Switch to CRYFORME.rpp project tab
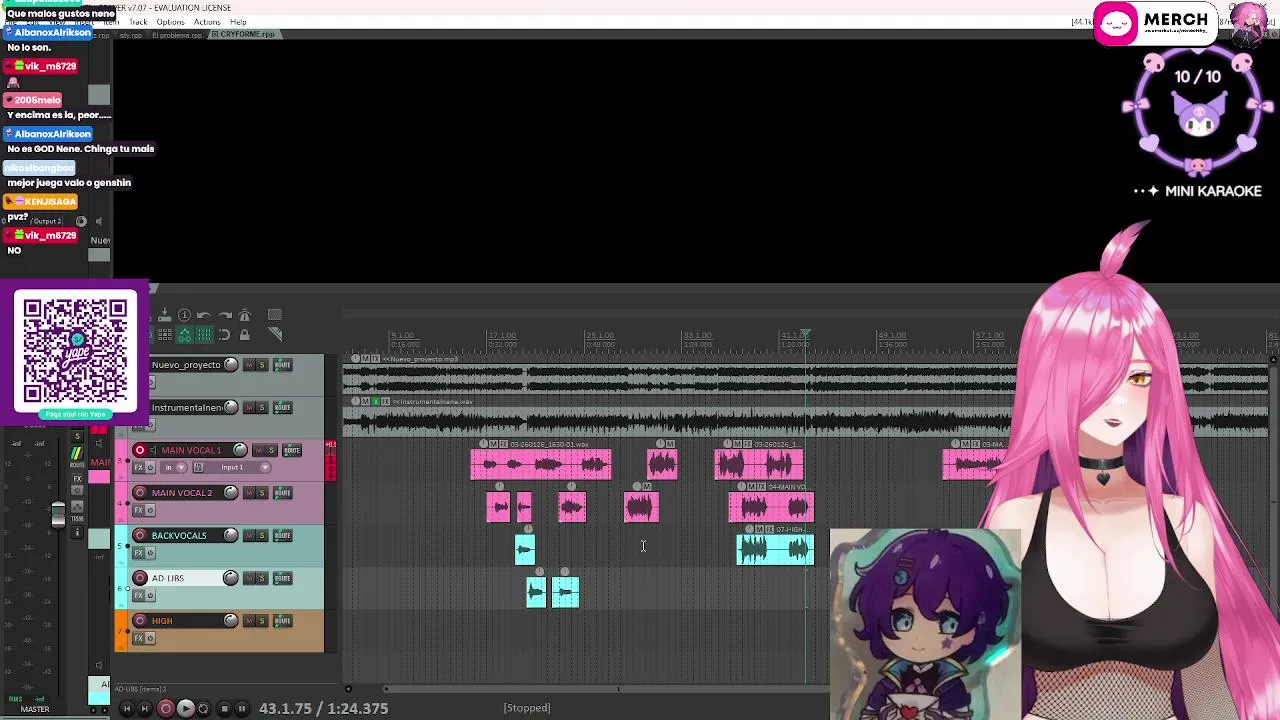This screenshot has width=1280, height=720. click(x=245, y=35)
